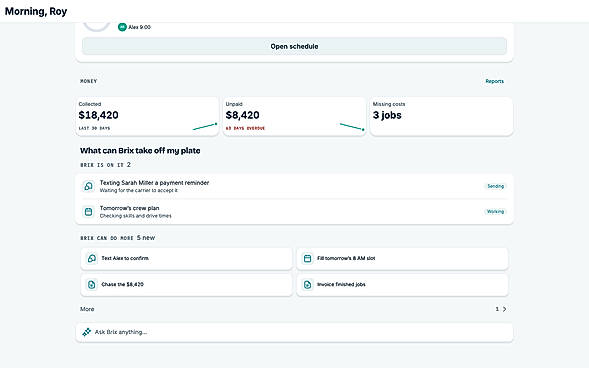Image resolution: width=589 pixels, height=368 pixels.
Task: Focus the Ask Brix anything input field
Action: (x=294, y=332)
